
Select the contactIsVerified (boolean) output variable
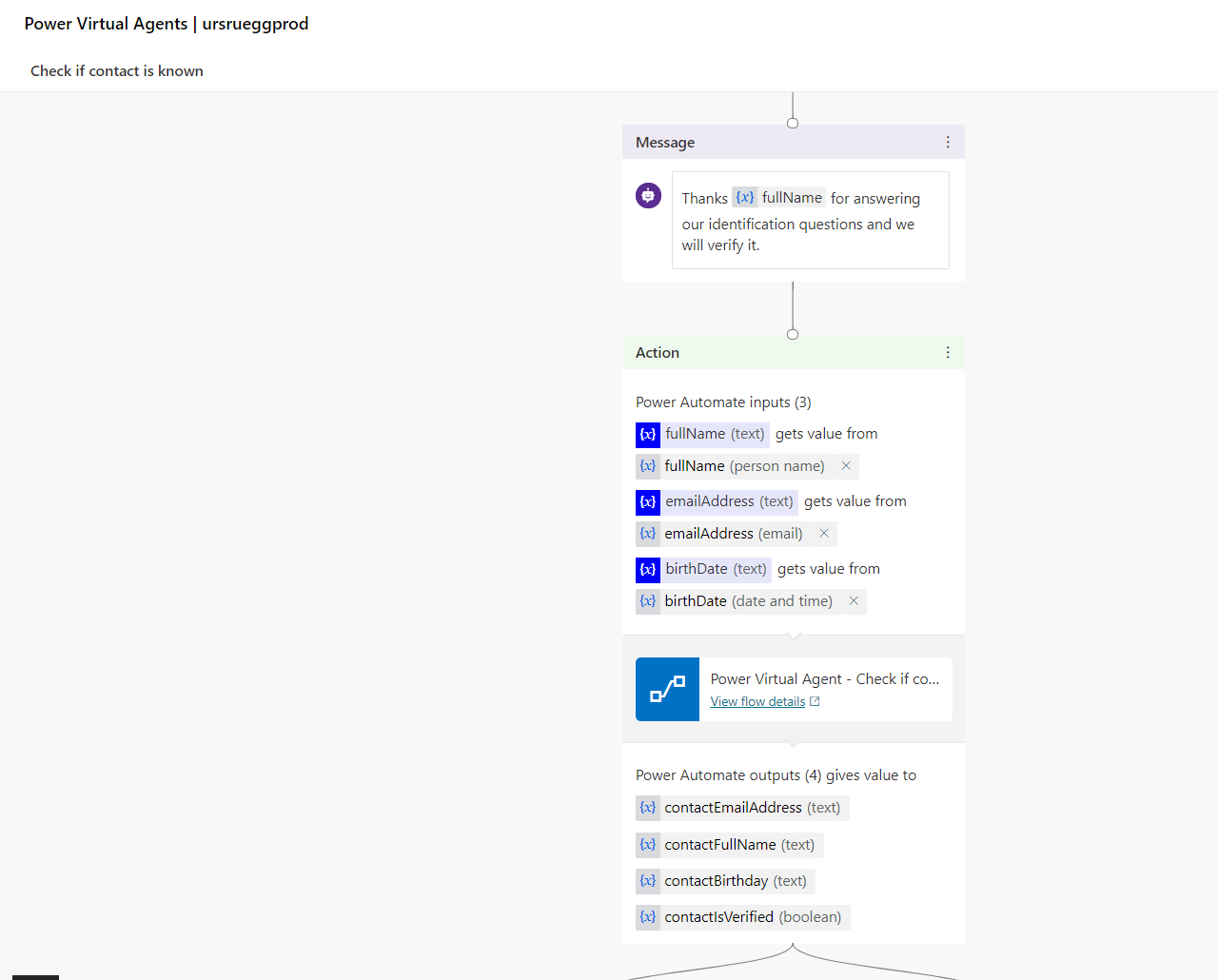[743, 917]
